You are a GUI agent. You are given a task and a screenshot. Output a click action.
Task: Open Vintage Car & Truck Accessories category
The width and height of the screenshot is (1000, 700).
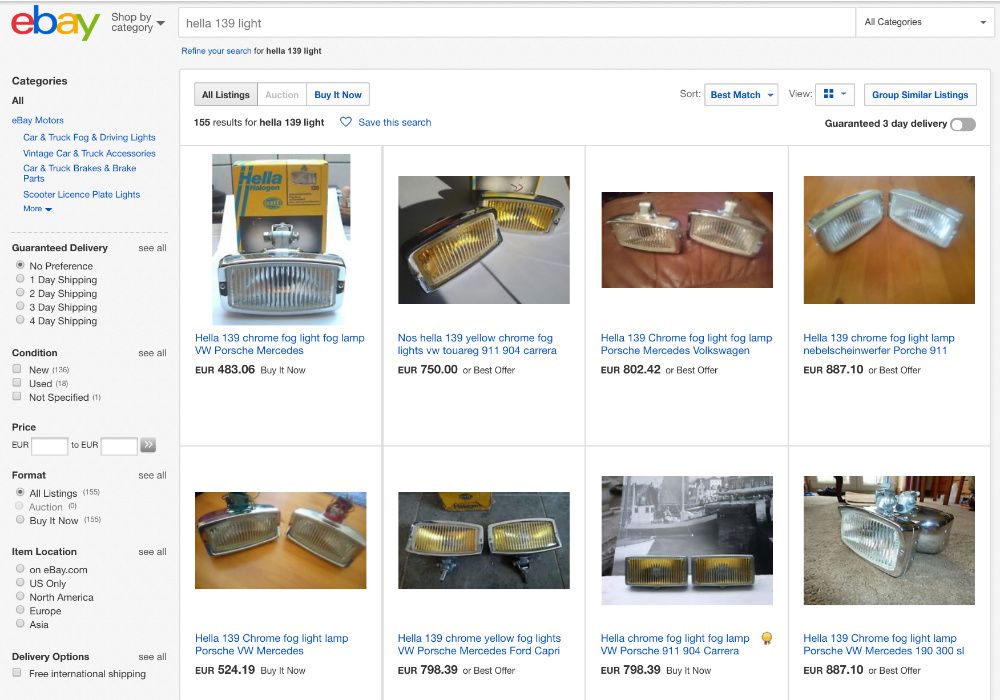click(x=89, y=153)
